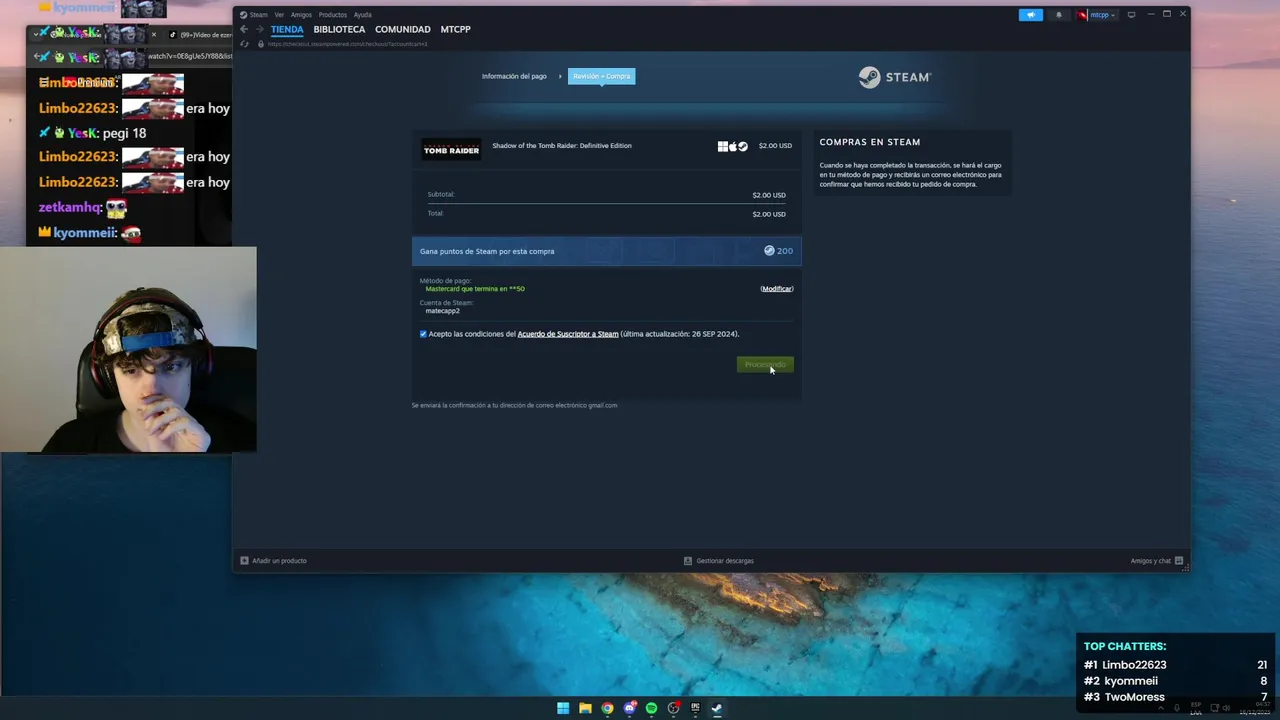Screen dimensions: 1280x720
Task: Open Spotify from the taskbar
Action: tap(651, 708)
